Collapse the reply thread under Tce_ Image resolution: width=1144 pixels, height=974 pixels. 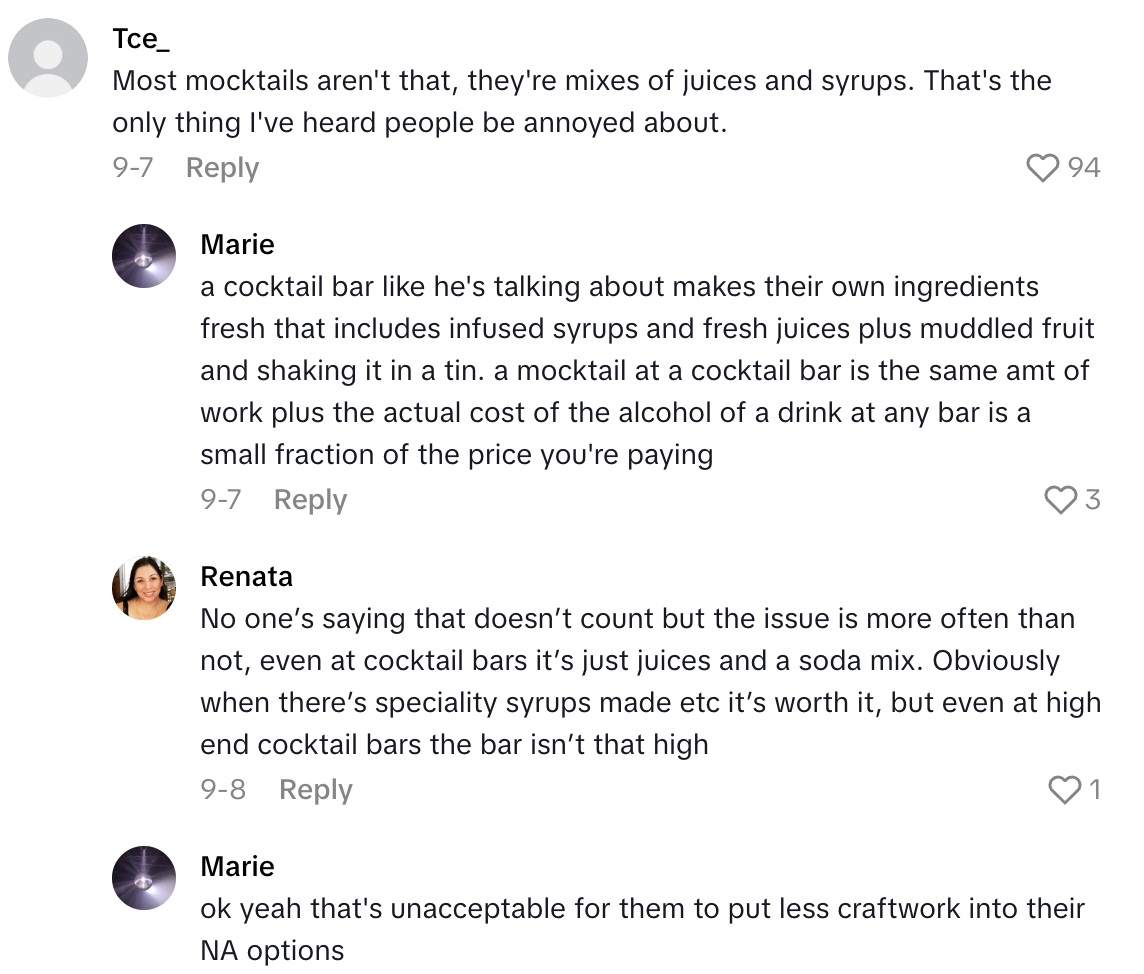pos(221,168)
